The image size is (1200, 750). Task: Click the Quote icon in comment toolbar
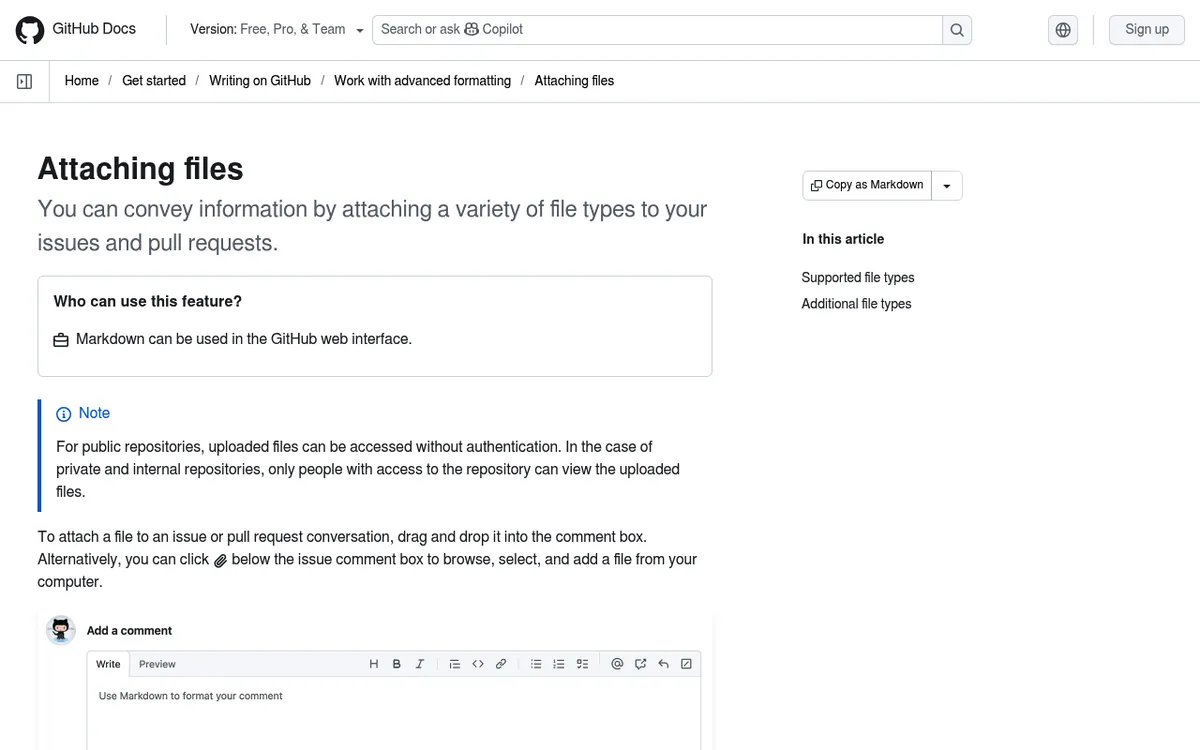pos(455,664)
